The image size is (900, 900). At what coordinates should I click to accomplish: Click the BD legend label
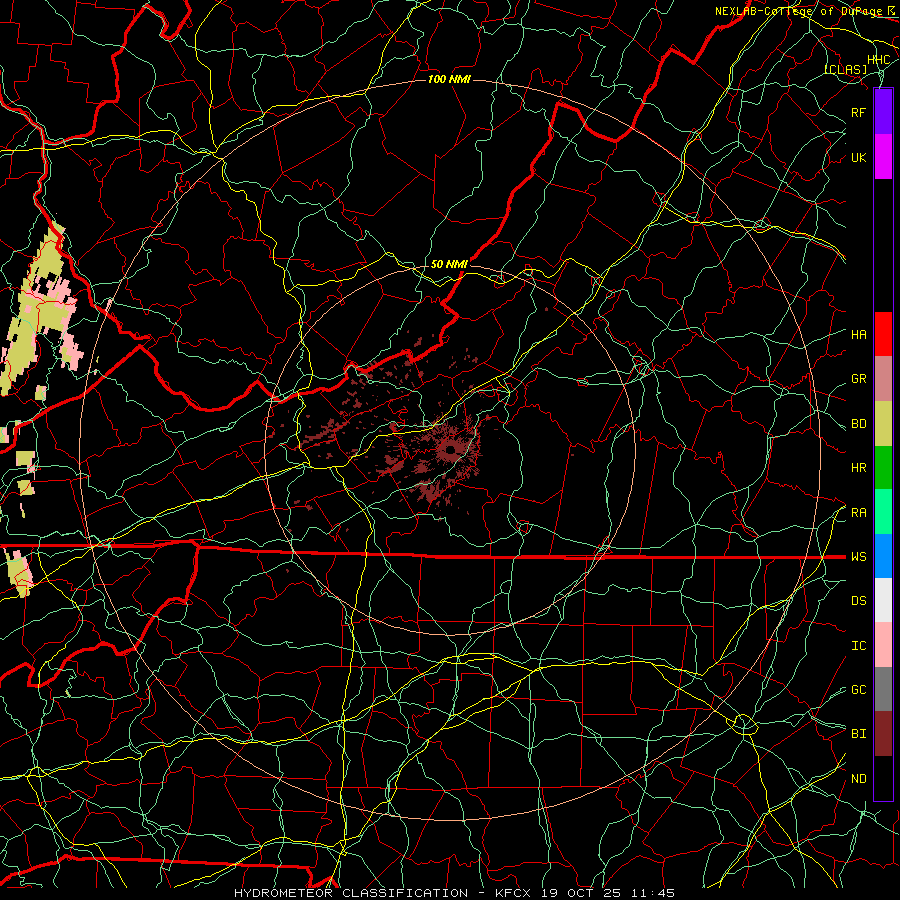coord(859,424)
